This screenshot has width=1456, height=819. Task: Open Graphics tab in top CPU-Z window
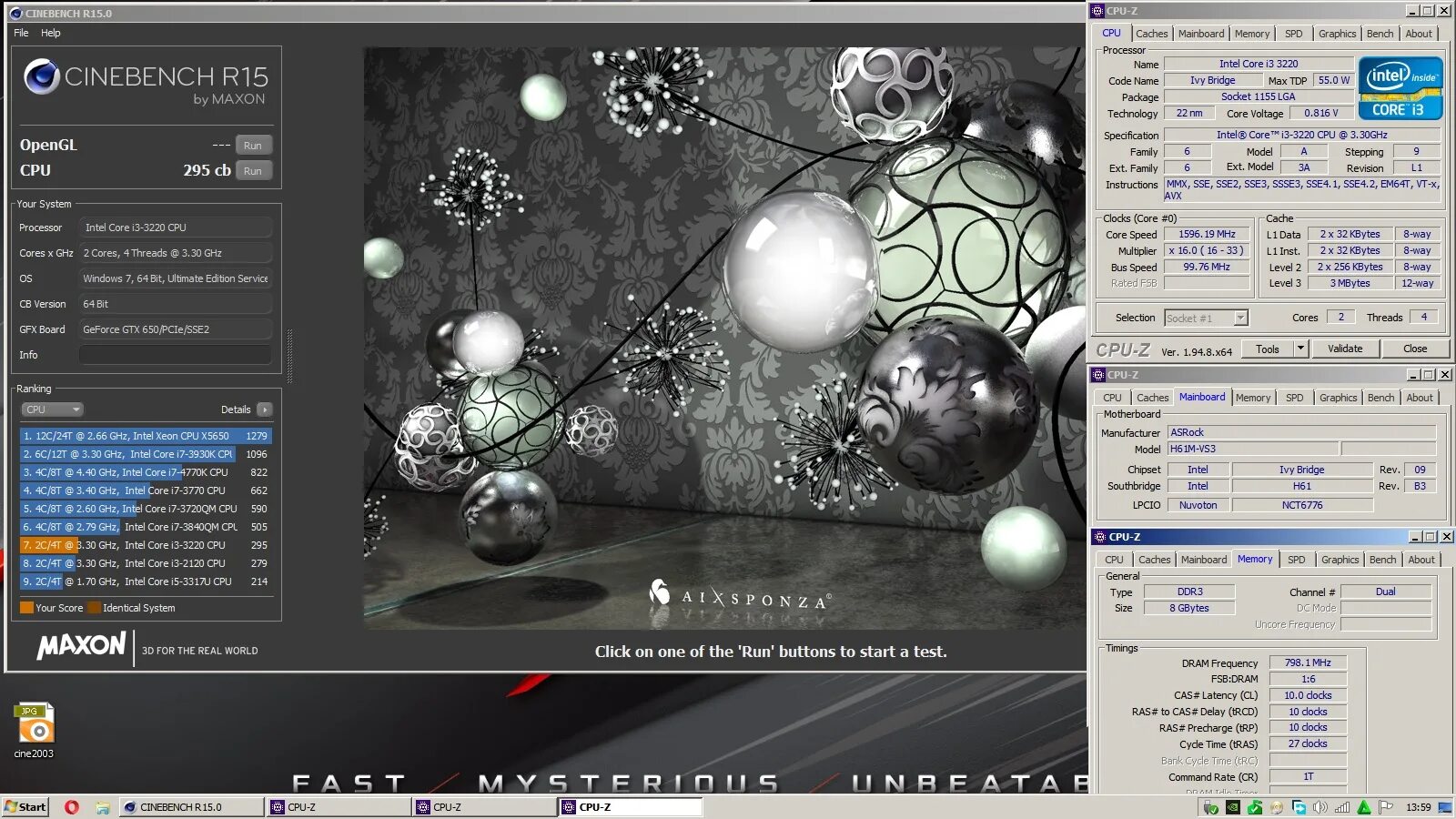coord(1337,34)
